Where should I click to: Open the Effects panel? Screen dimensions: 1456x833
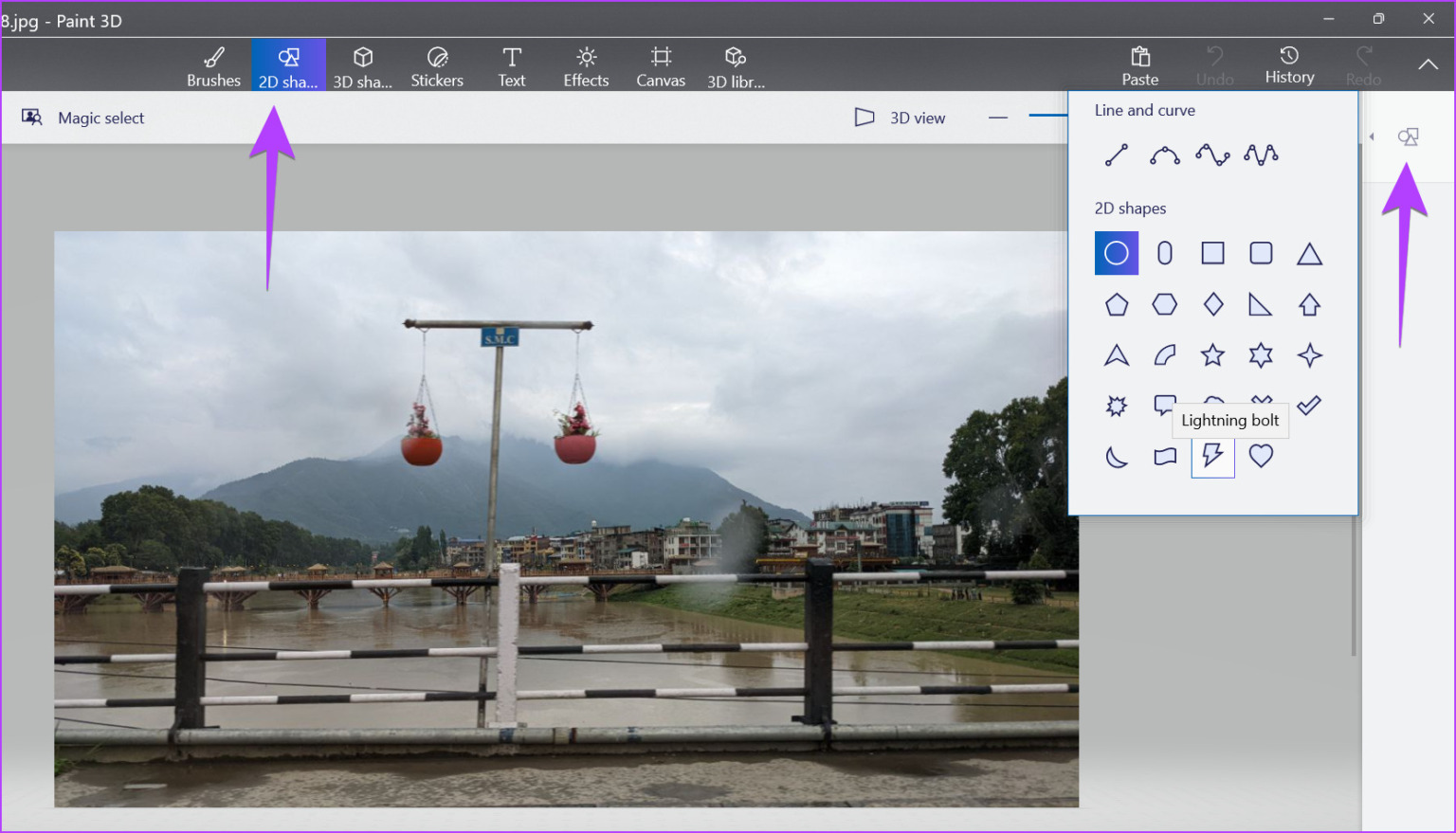point(585,64)
